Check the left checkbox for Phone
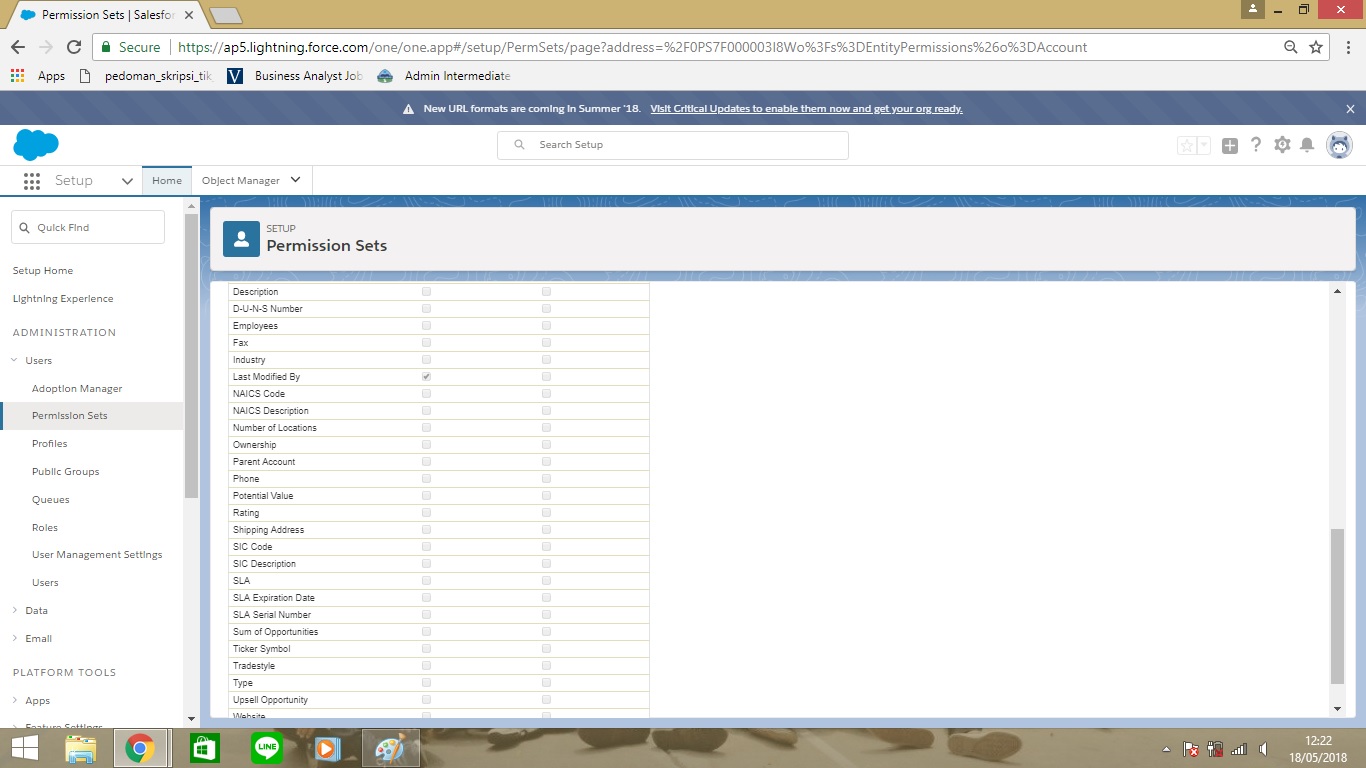The width and height of the screenshot is (1366, 768). (x=427, y=479)
